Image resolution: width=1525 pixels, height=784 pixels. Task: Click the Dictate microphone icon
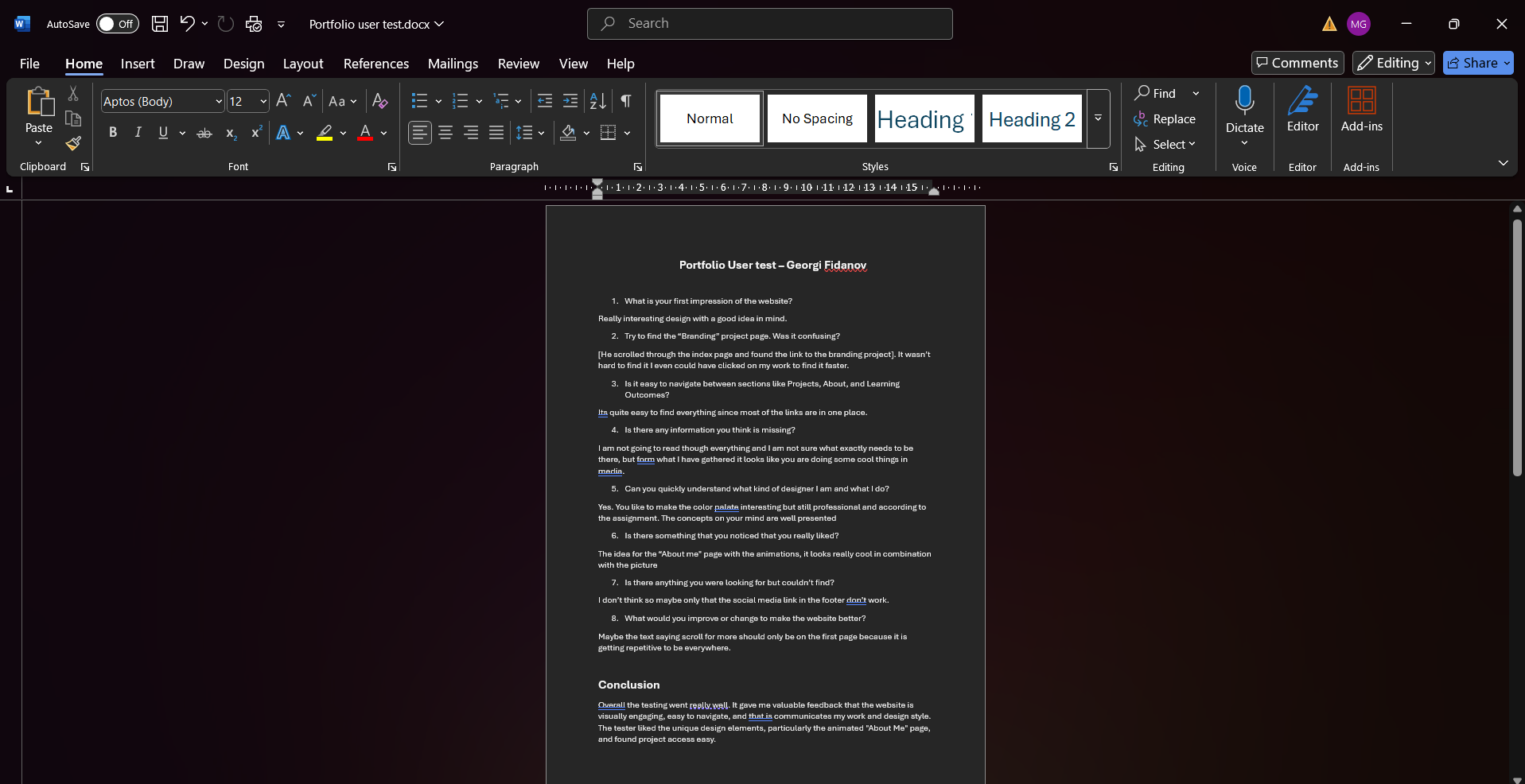pyautogui.click(x=1244, y=101)
